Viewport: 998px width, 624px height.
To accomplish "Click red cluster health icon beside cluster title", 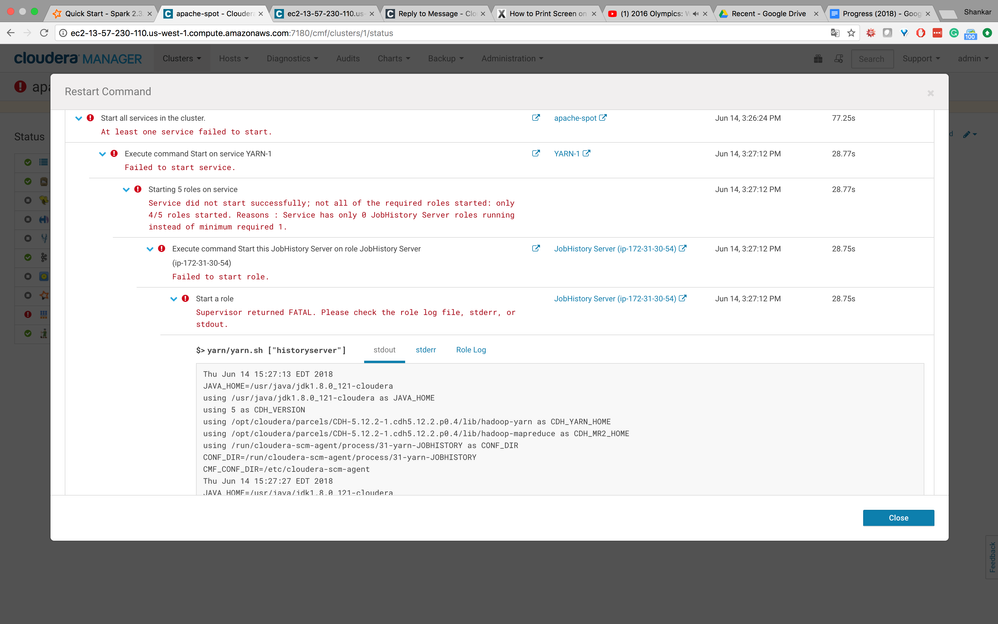I will tap(20, 87).
